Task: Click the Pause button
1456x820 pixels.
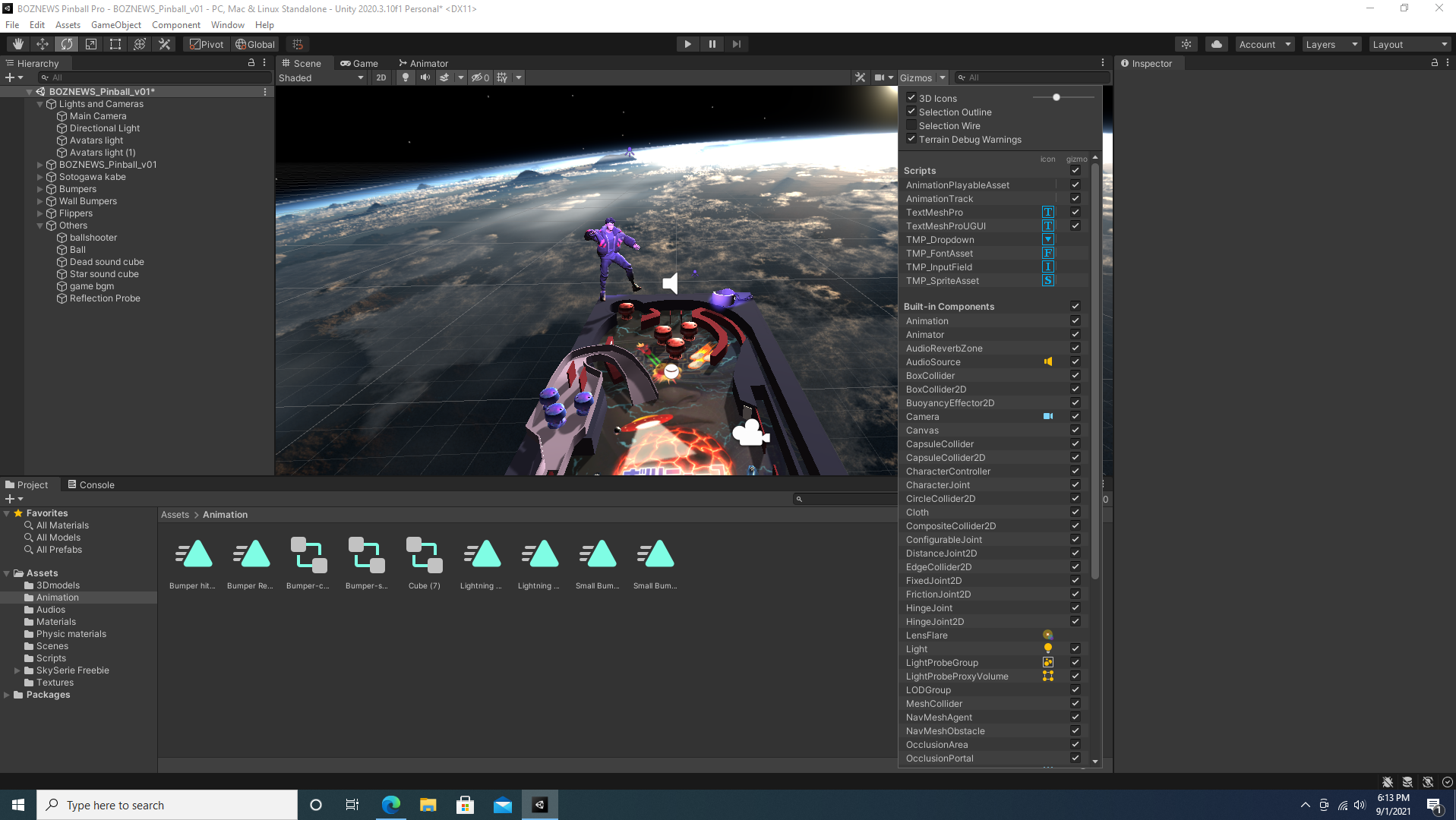Action: [x=712, y=44]
